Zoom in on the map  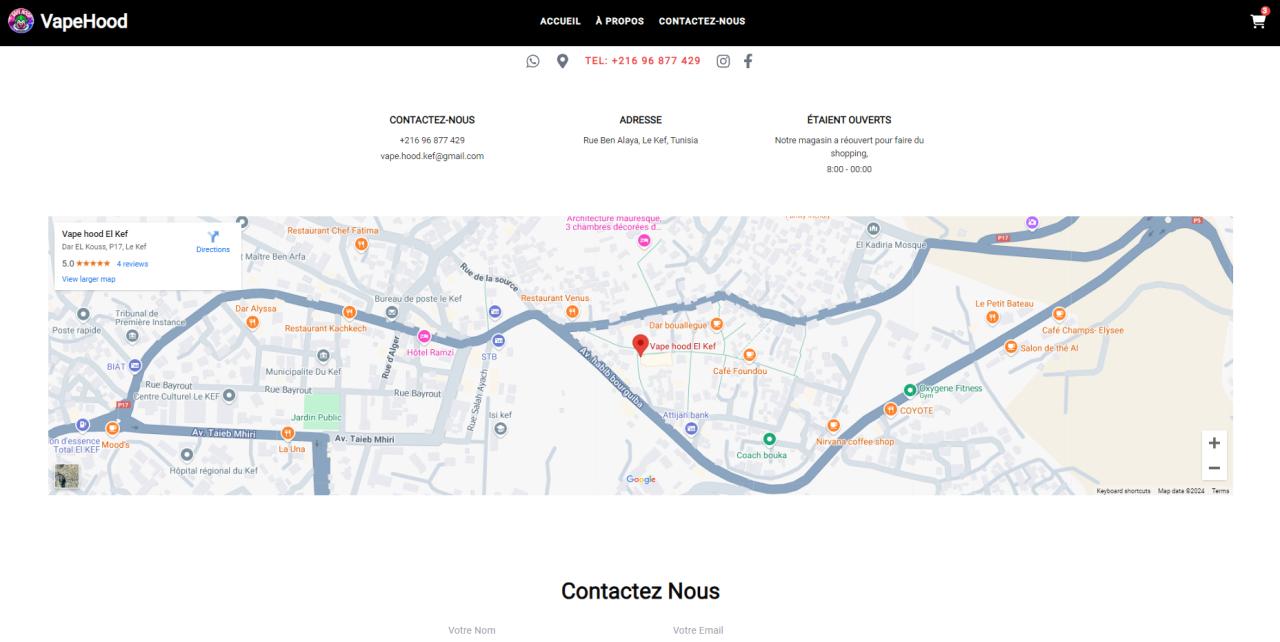coord(1214,443)
